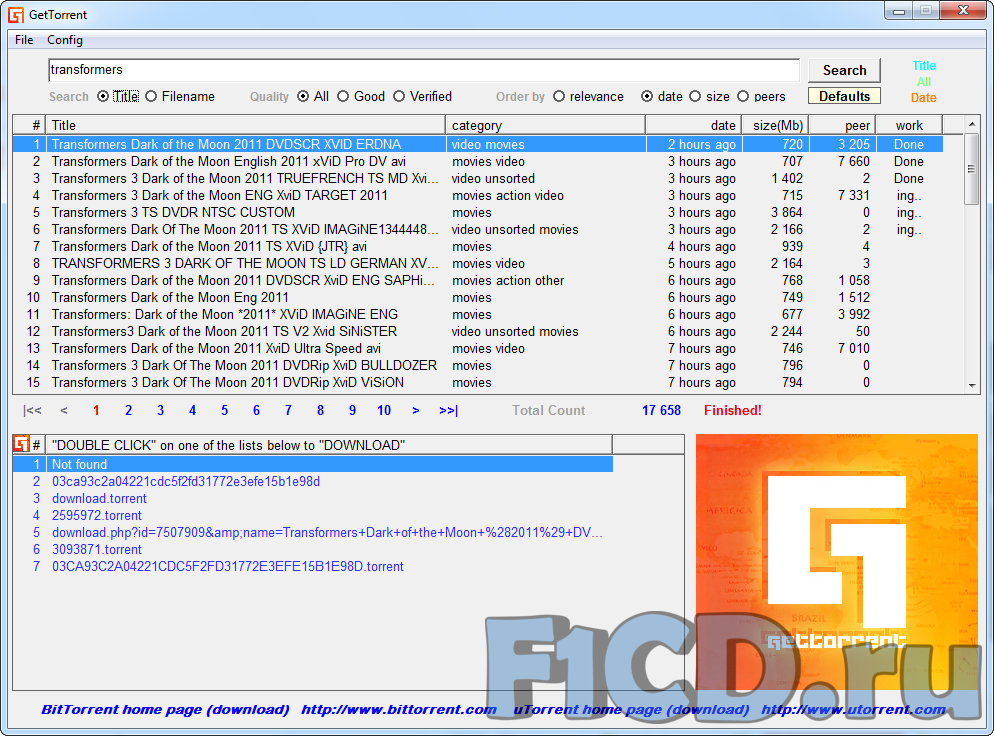Open the Config menu
The height and width of the screenshot is (736, 994).
point(65,40)
